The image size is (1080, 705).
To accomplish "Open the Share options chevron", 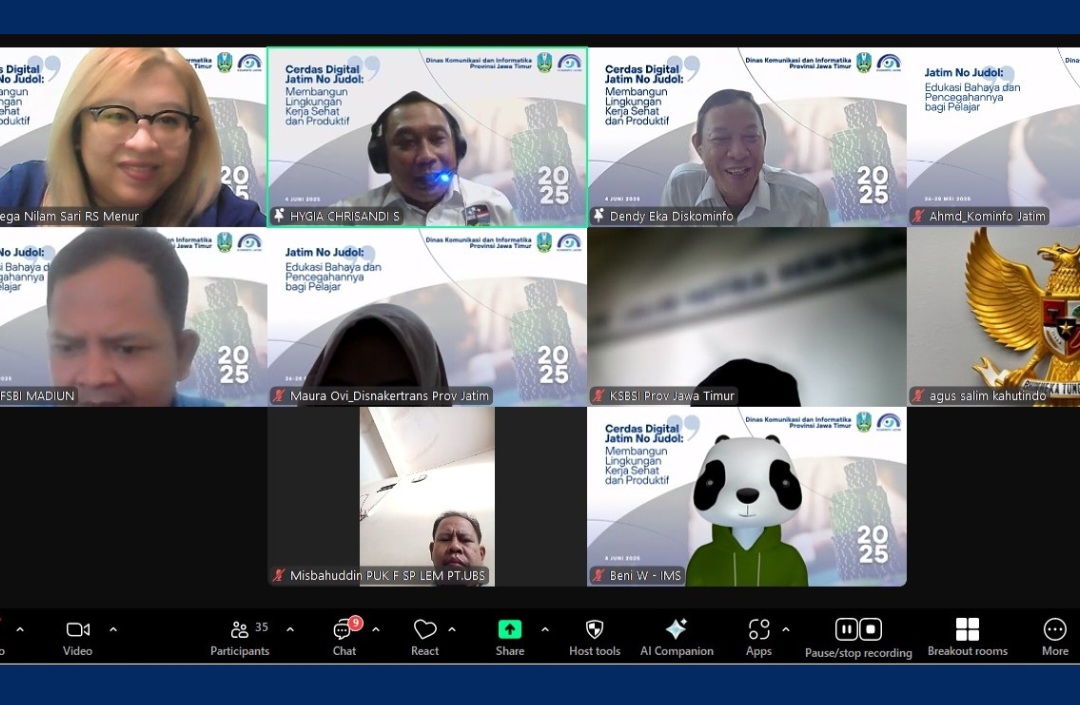I will pyautogui.click(x=545, y=630).
